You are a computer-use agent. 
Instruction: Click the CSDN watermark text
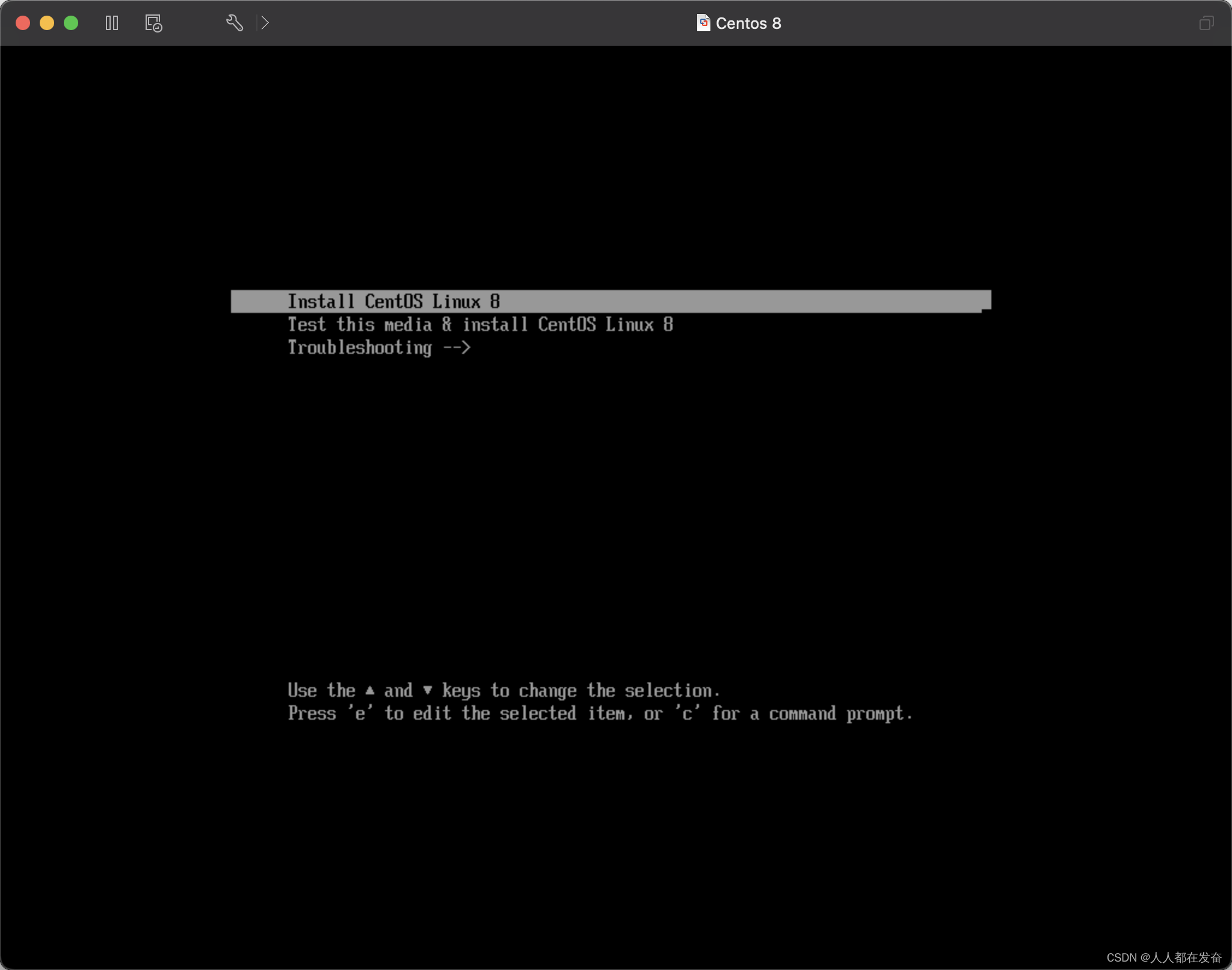[x=1163, y=957]
